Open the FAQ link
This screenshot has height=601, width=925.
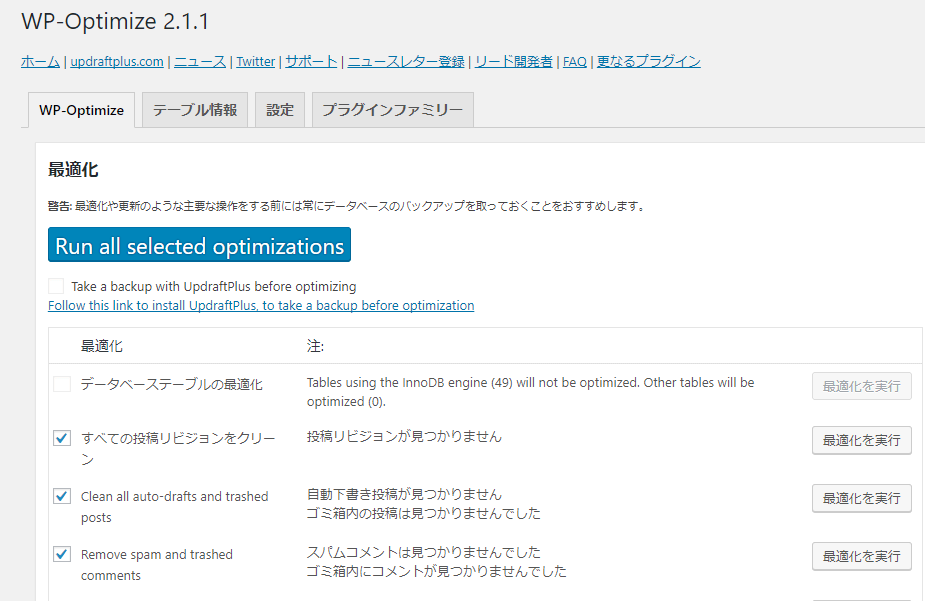[x=575, y=61]
